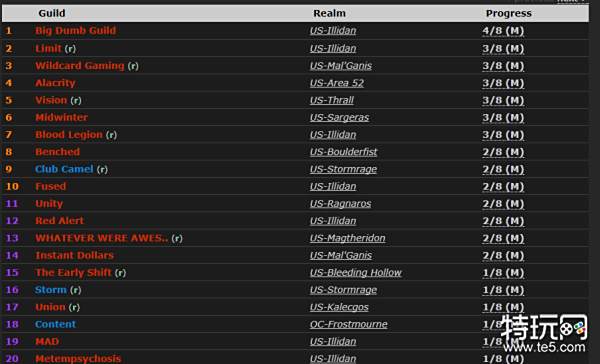Open the 3/8 (M) progress for Limit
The height and width of the screenshot is (364, 600).
coord(503,49)
